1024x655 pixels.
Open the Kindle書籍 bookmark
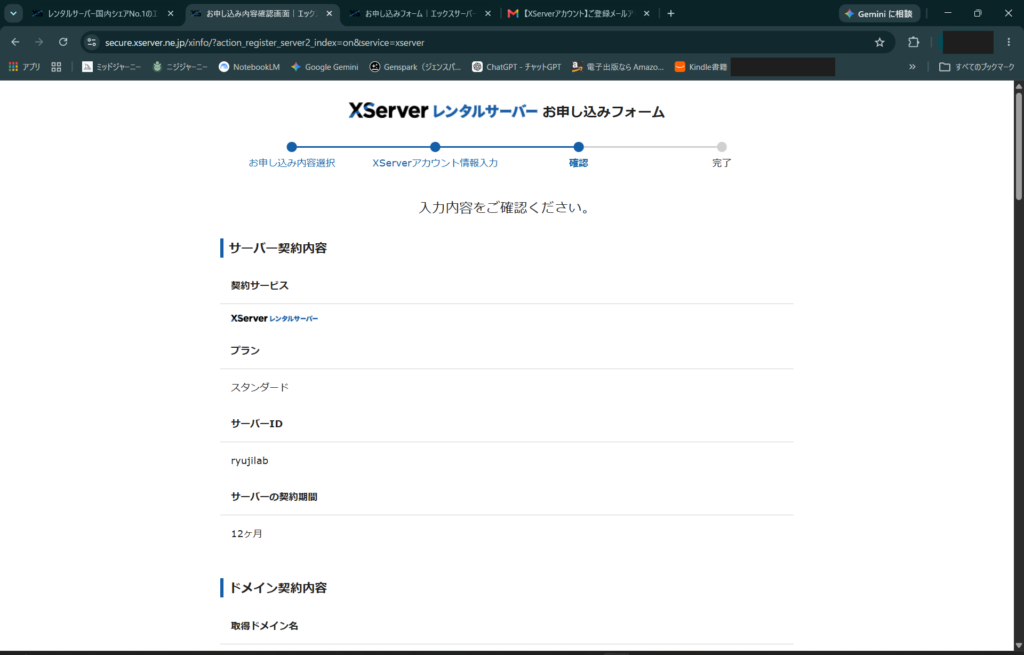coord(701,67)
